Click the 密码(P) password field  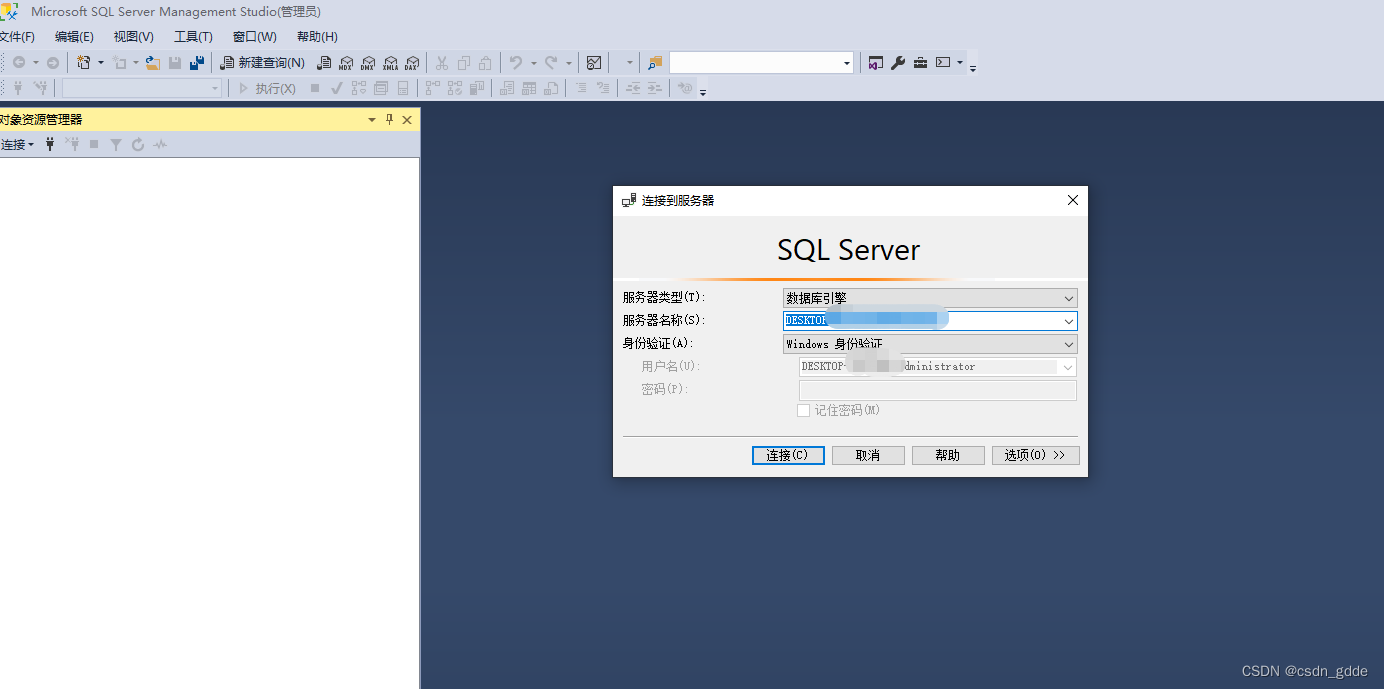938,390
